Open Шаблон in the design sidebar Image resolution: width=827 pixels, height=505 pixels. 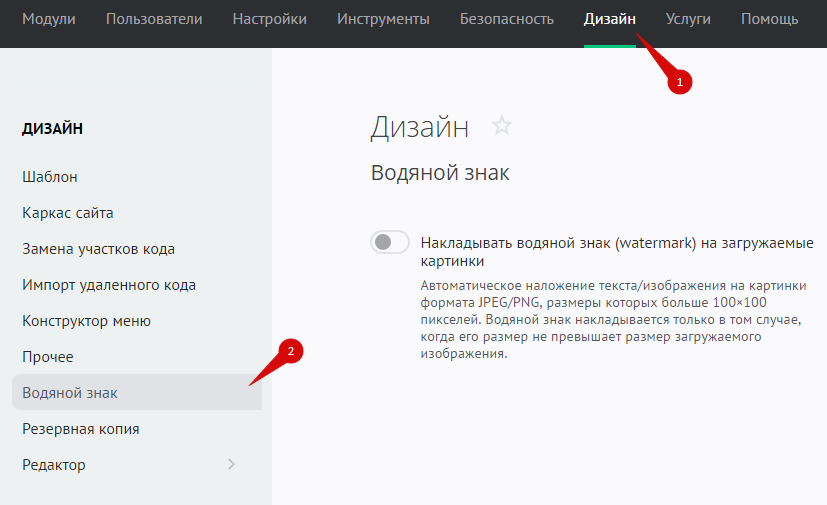point(50,177)
